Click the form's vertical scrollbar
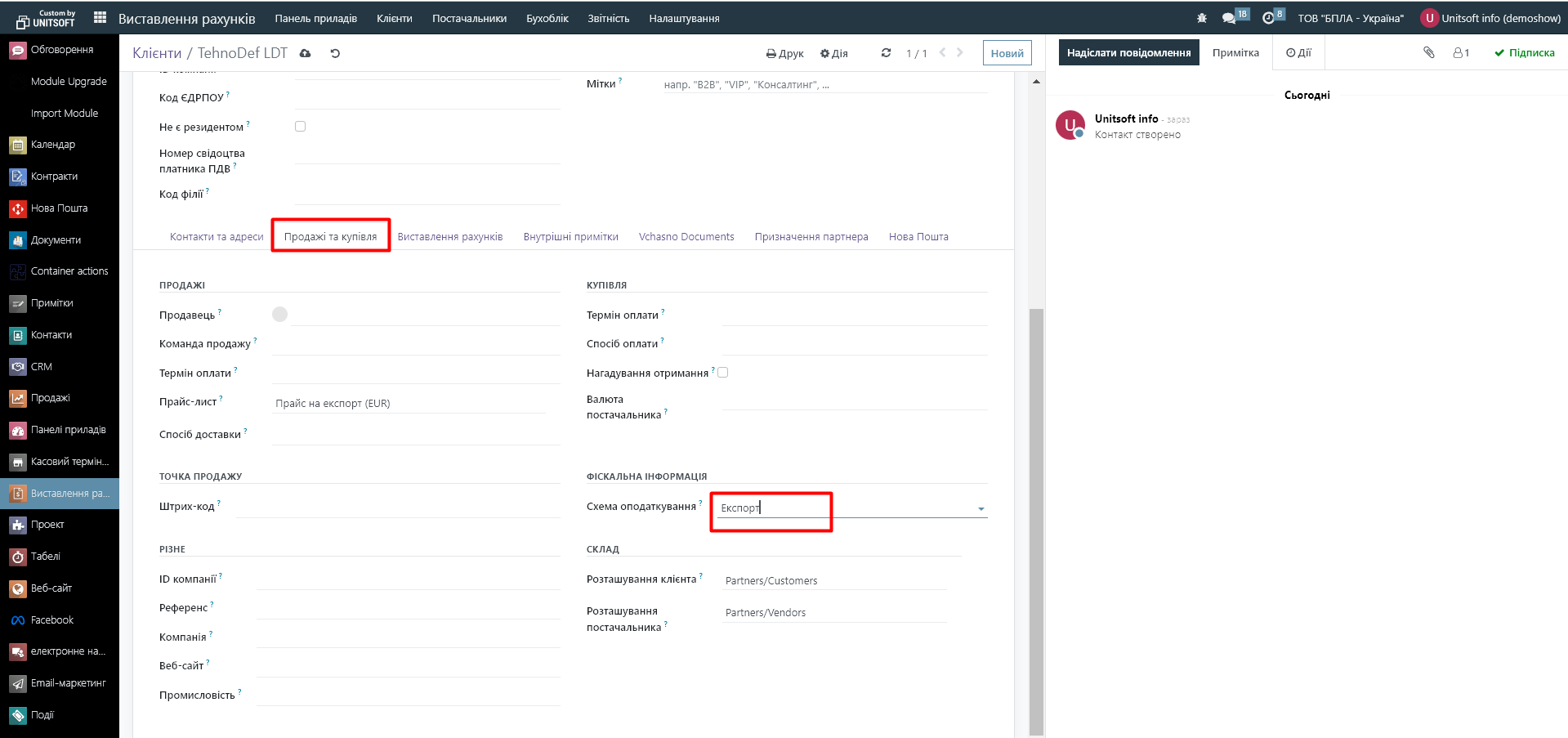 click(1036, 490)
